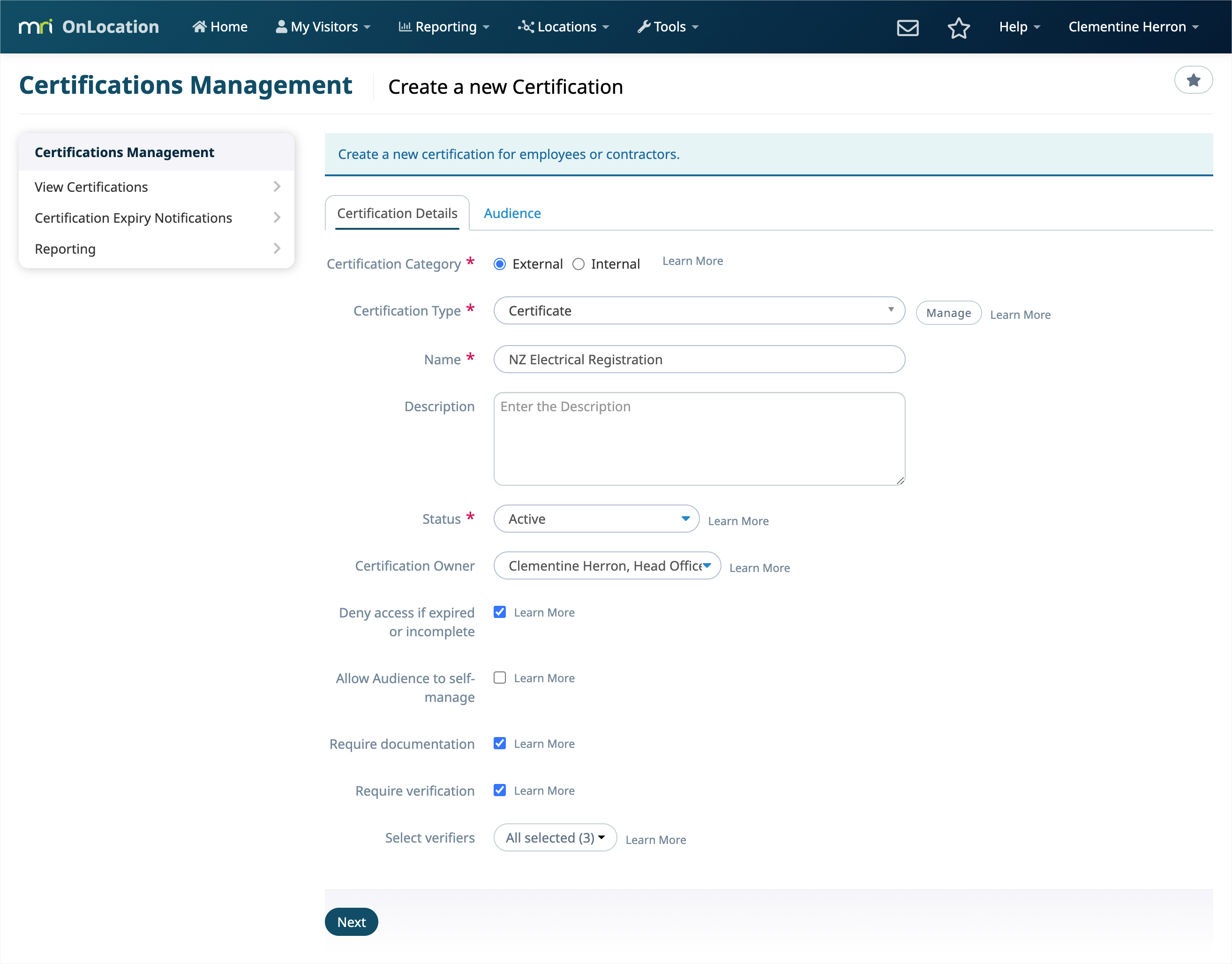This screenshot has height=964, width=1232.
Task: Click the Tools wrench icon
Action: 644,27
